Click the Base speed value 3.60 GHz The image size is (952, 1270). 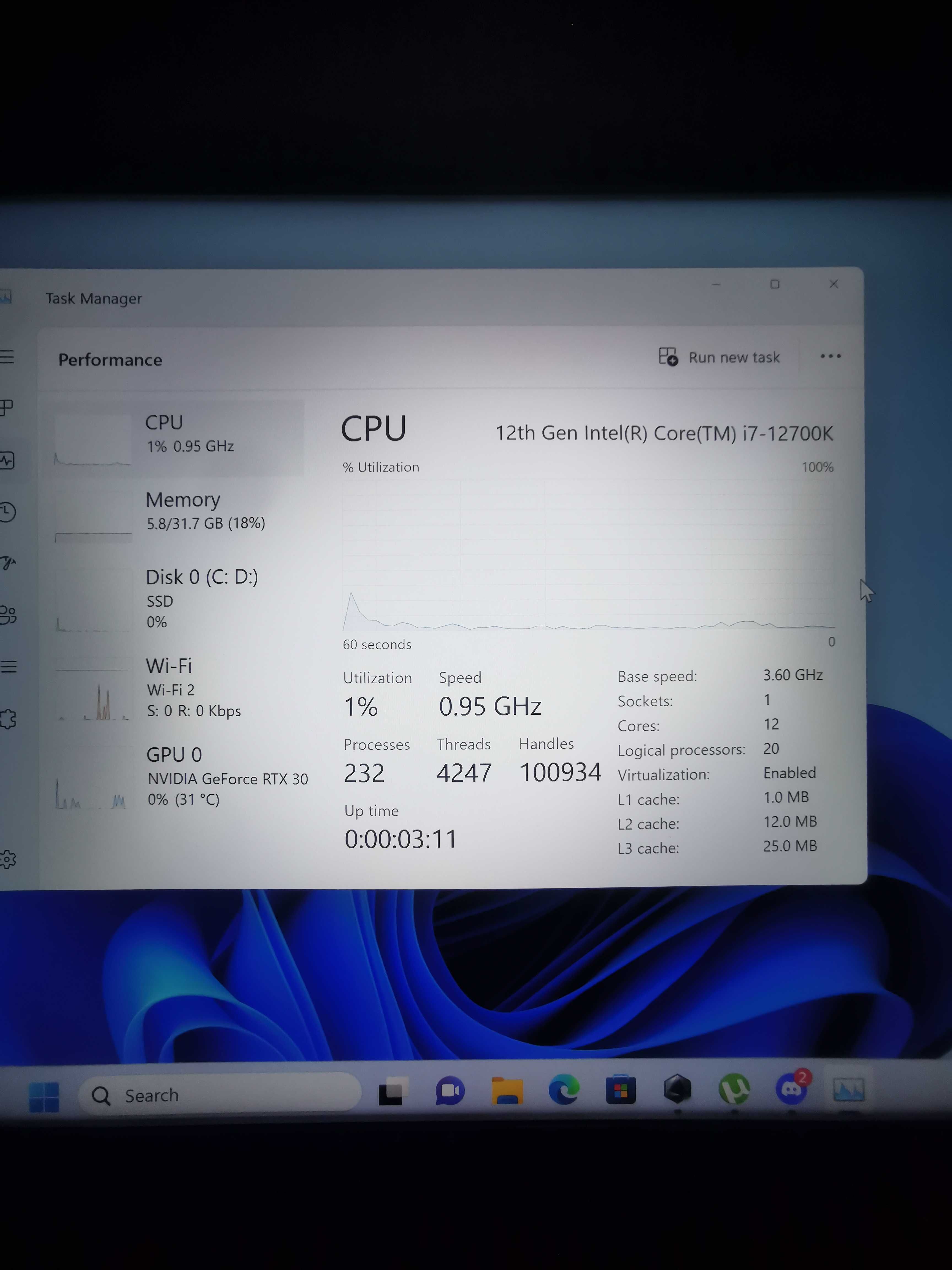[x=793, y=675]
